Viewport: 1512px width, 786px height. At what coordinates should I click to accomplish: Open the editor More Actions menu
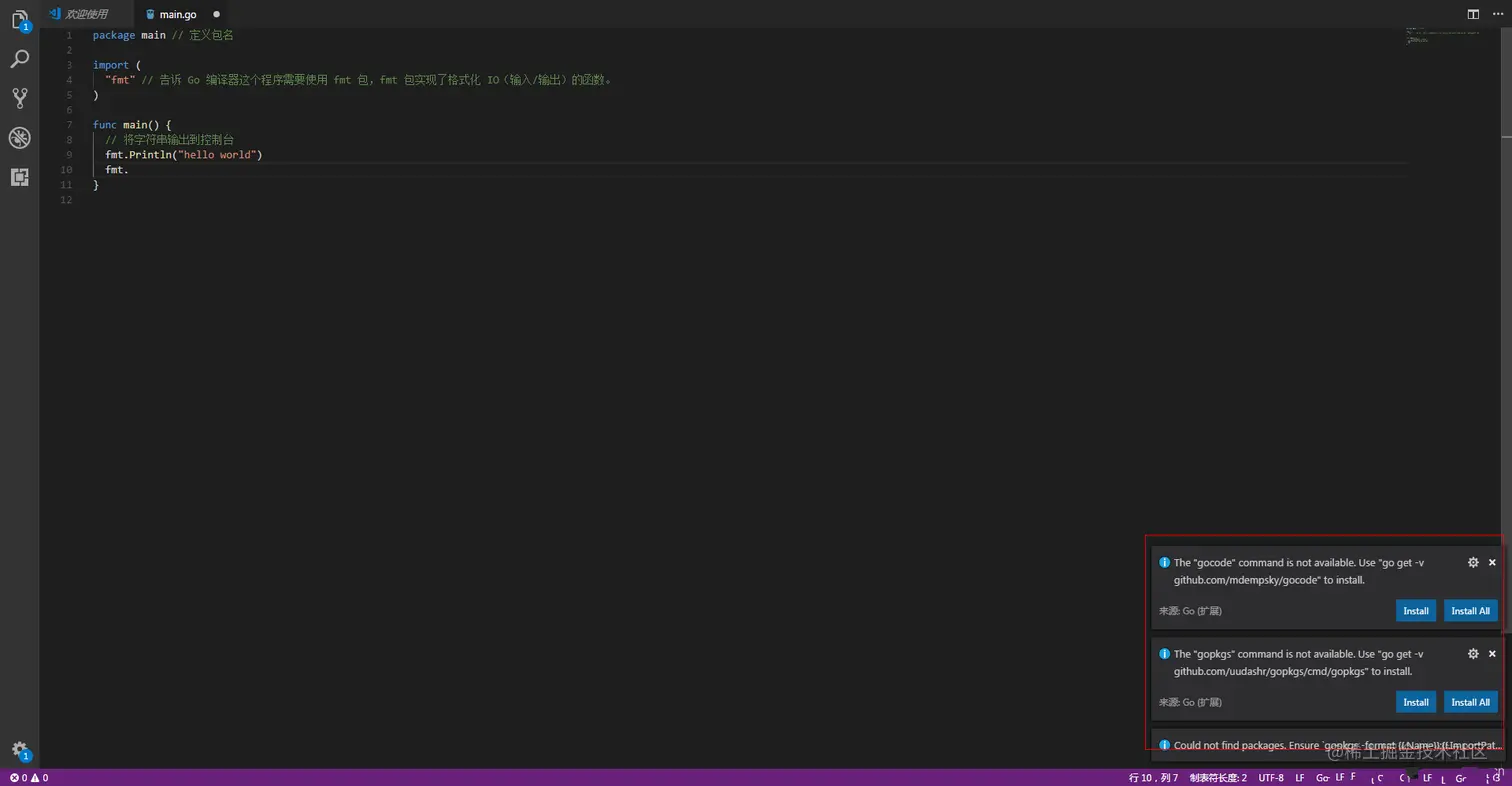pyautogui.click(x=1496, y=14)
